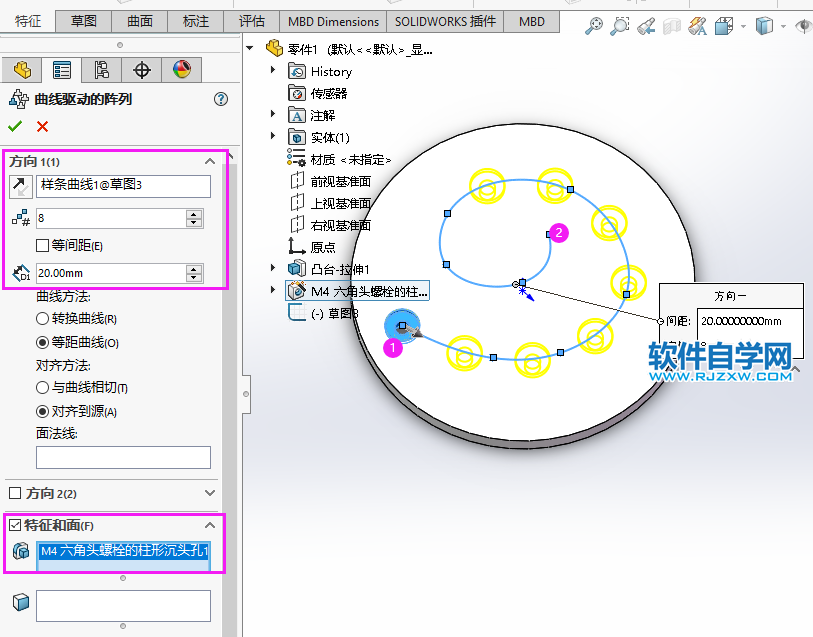Open the Display Style icon
Viewport: 813px width, 637px height.
point(764,24)
